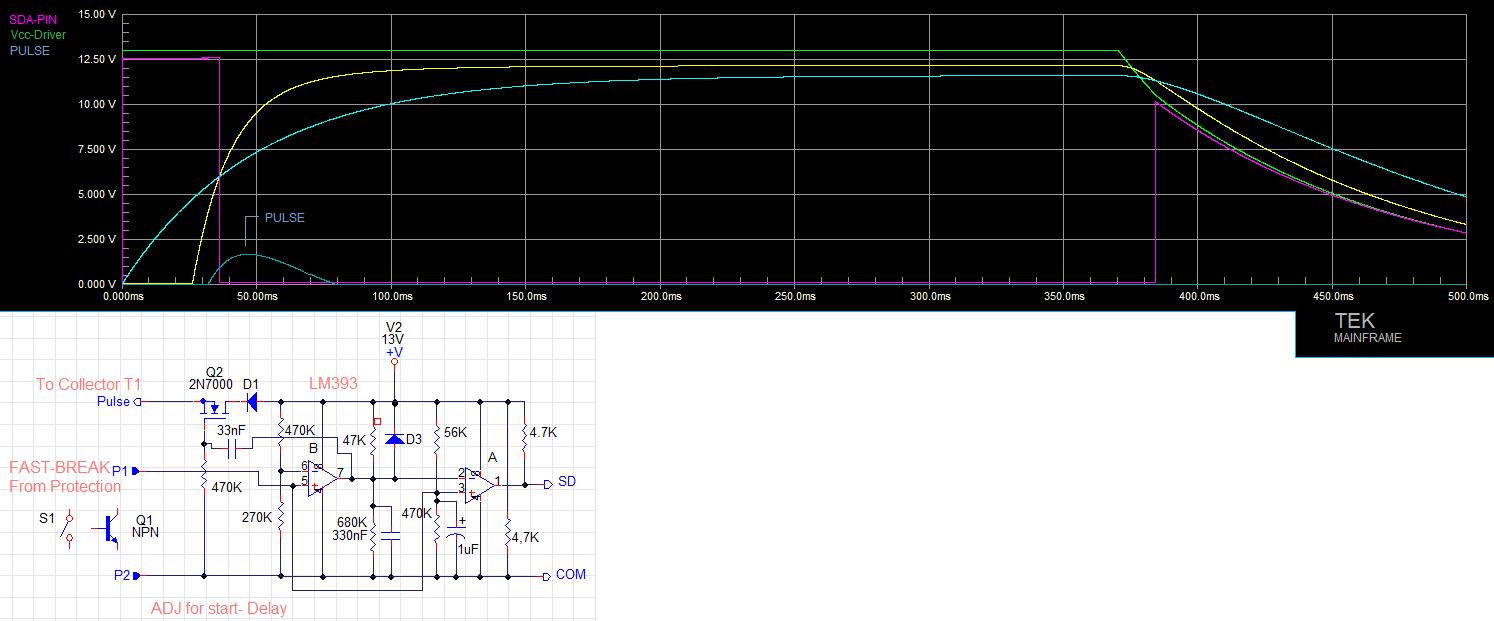Click the 200.0ms time axis label
The width and height of the screenshot is (1494, 621).
[x=661, y=297]
